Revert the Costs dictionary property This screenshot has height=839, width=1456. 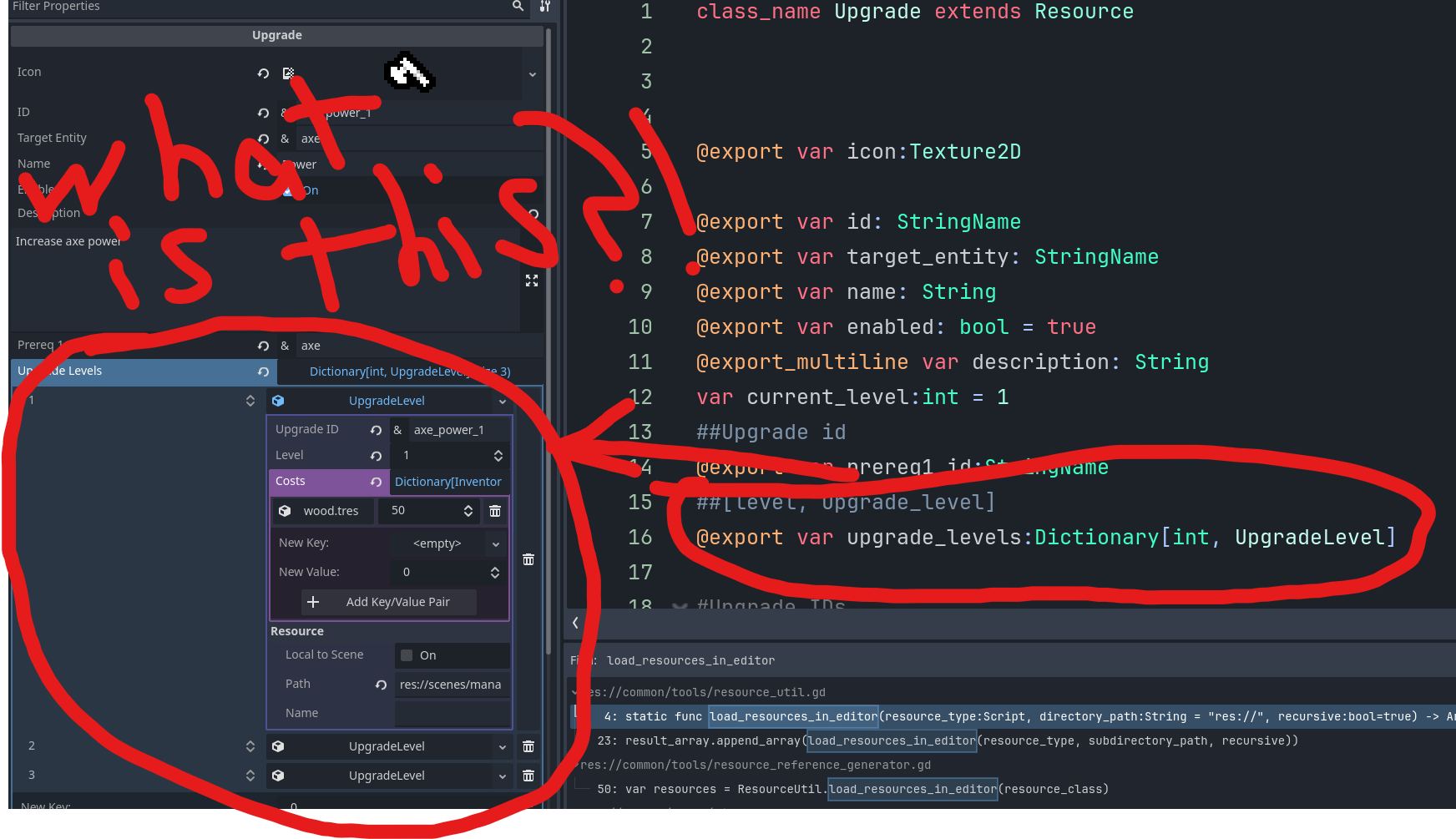point(377,481)
